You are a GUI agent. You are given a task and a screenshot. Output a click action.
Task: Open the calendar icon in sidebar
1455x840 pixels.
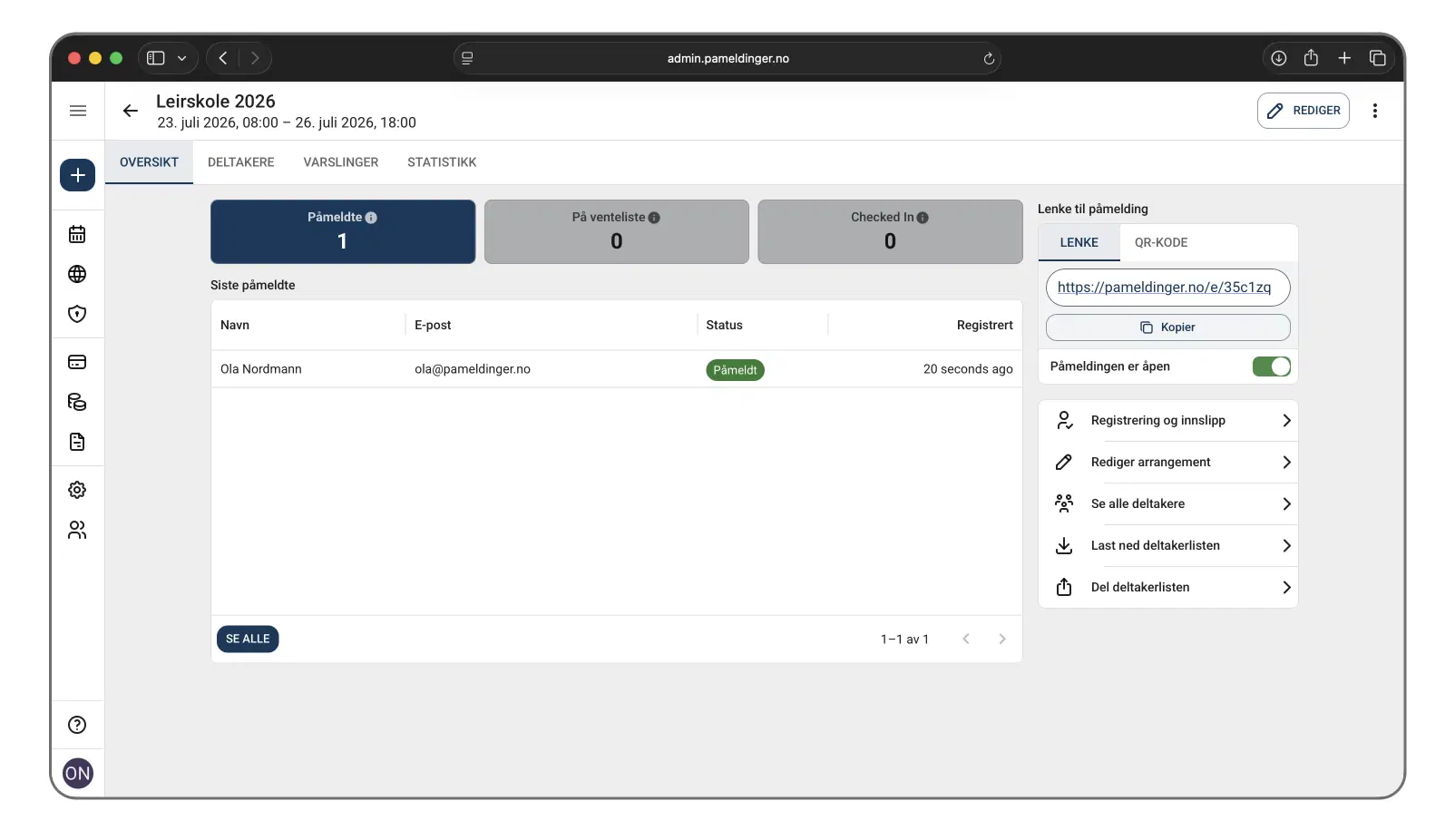[x=77, y=234]
